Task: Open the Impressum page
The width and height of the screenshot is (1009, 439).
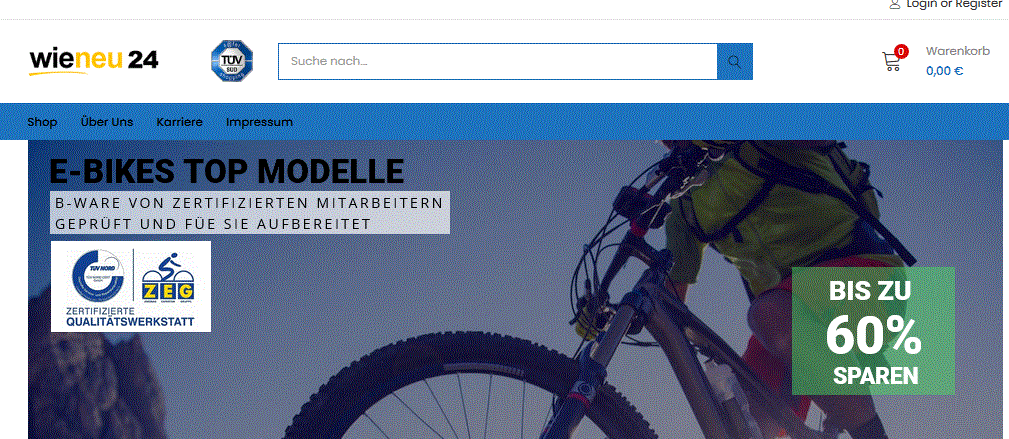Action: 259,122
